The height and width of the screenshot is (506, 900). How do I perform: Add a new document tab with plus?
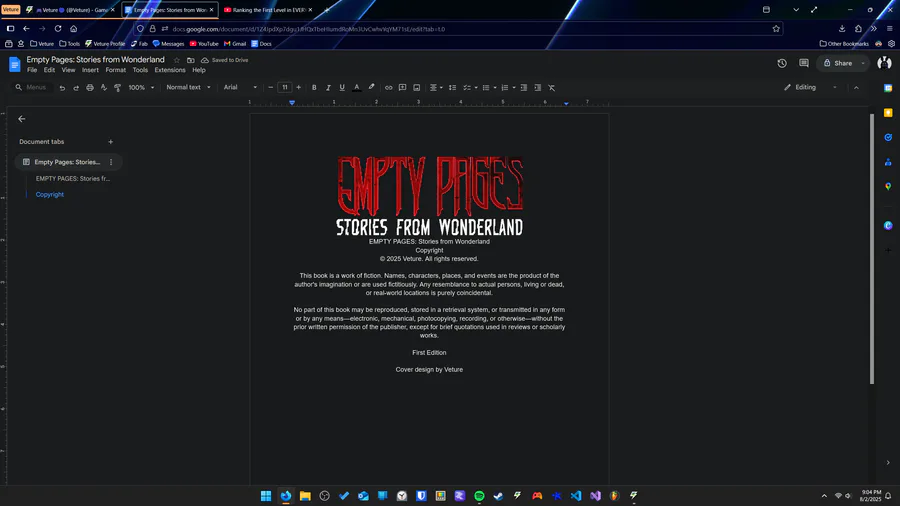coord(111,142)
